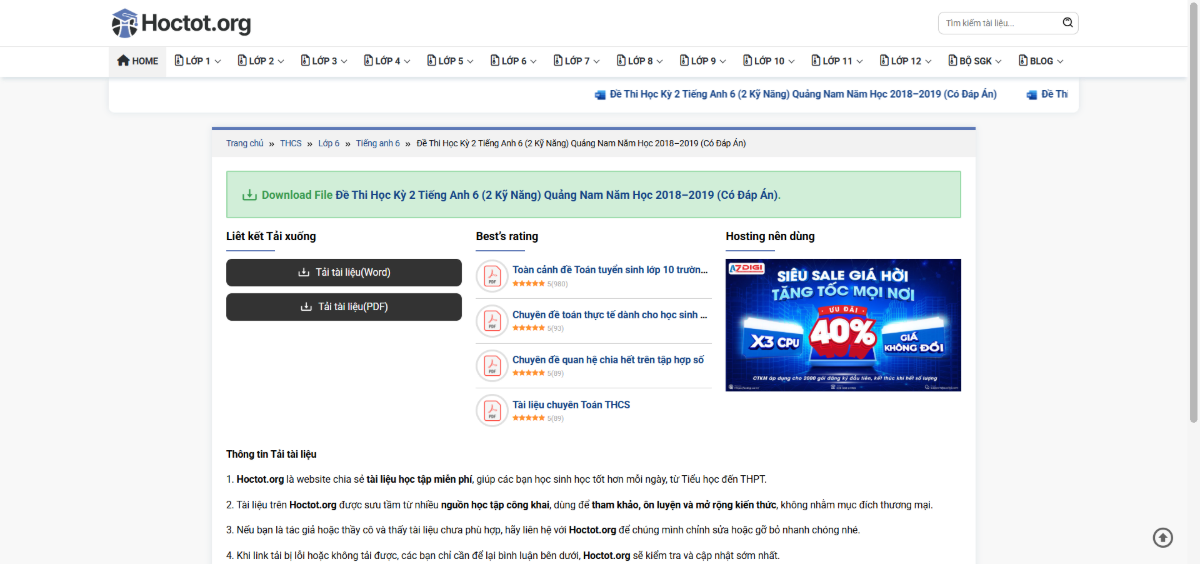The height and width of the screenshot is (564, 1200).
Task: Click PDF icon of Toàn cảnh đề Toán
Action: point(492,276)
